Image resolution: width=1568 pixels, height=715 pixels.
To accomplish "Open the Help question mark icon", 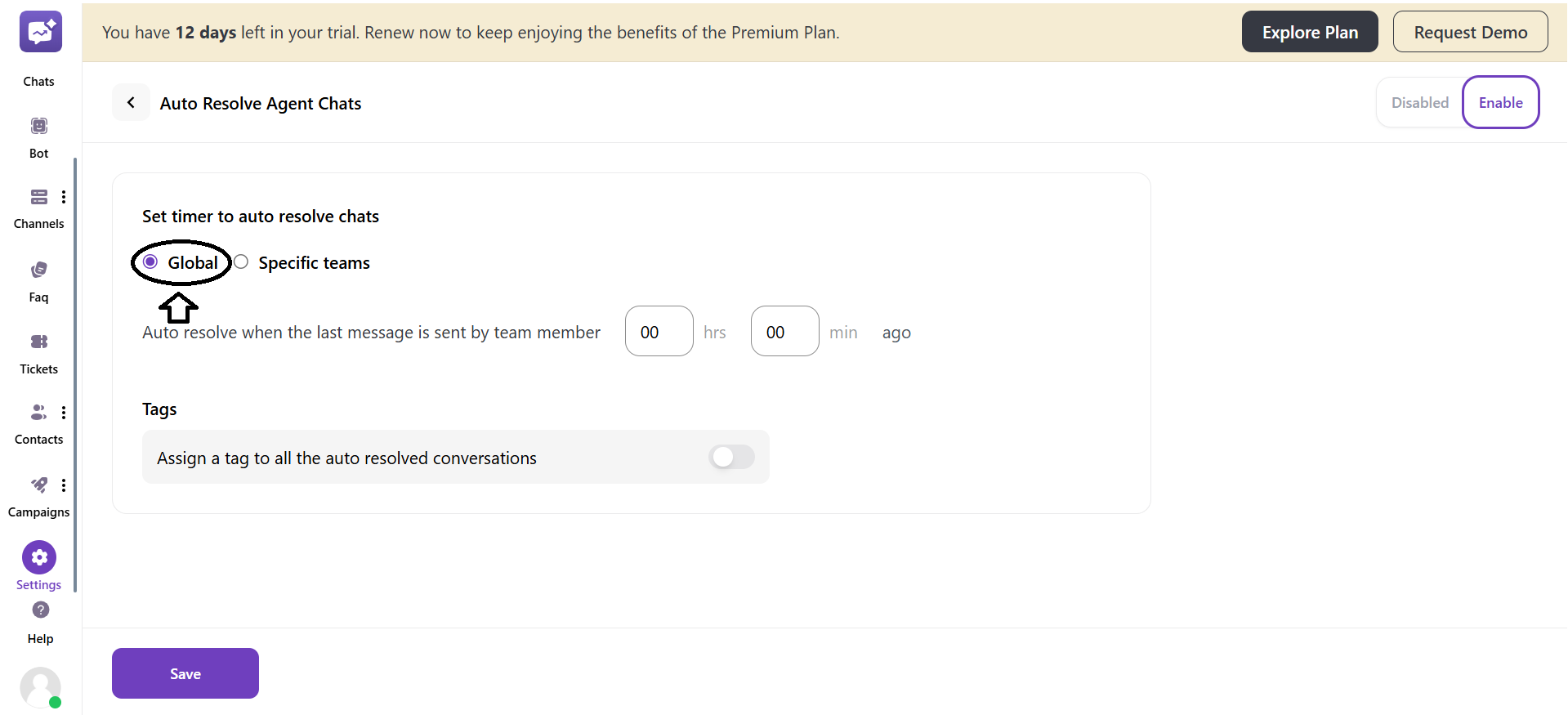I will pos(40,610).
